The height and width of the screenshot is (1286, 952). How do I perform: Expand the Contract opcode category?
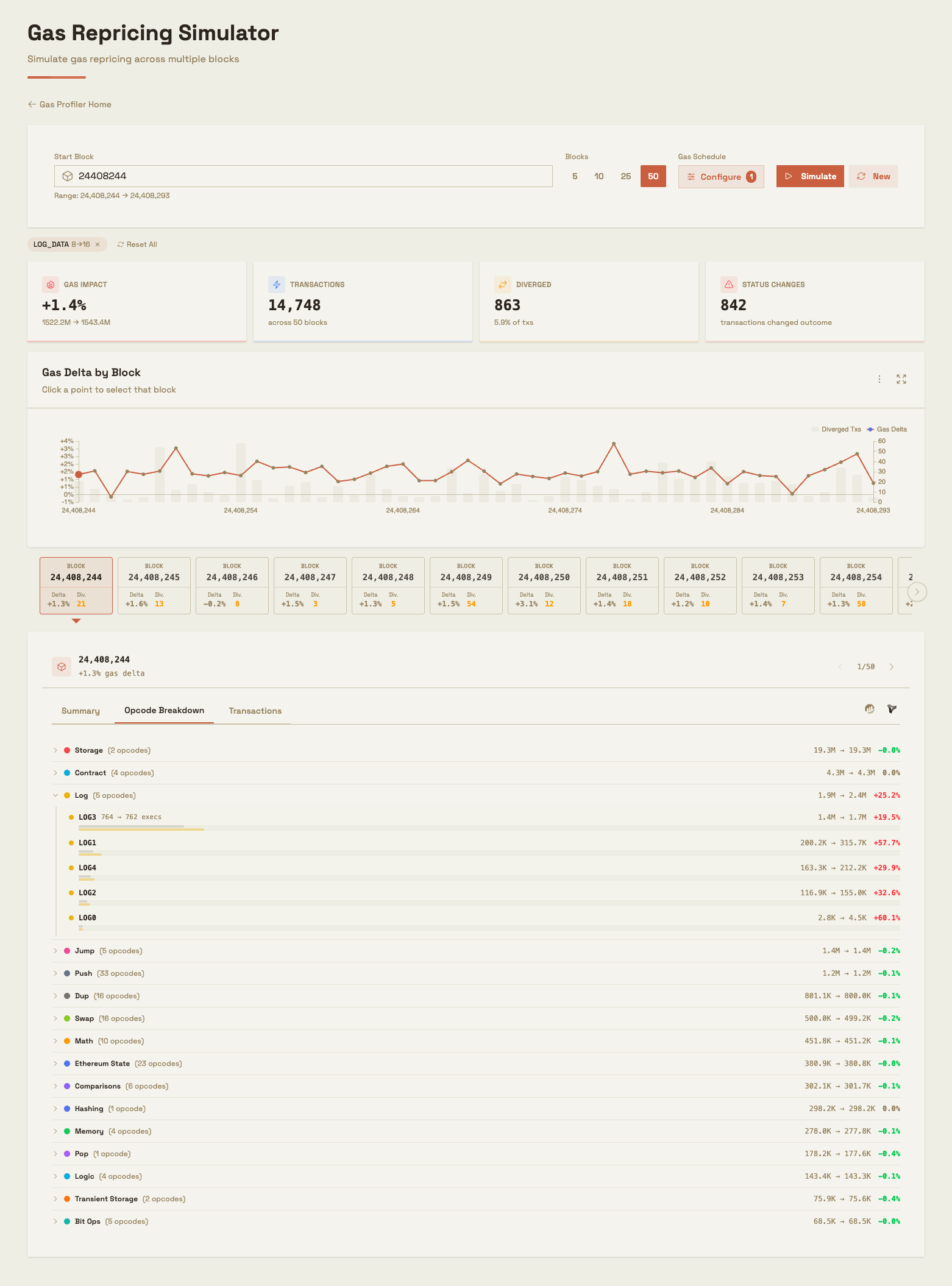click(x=476, y=773)
